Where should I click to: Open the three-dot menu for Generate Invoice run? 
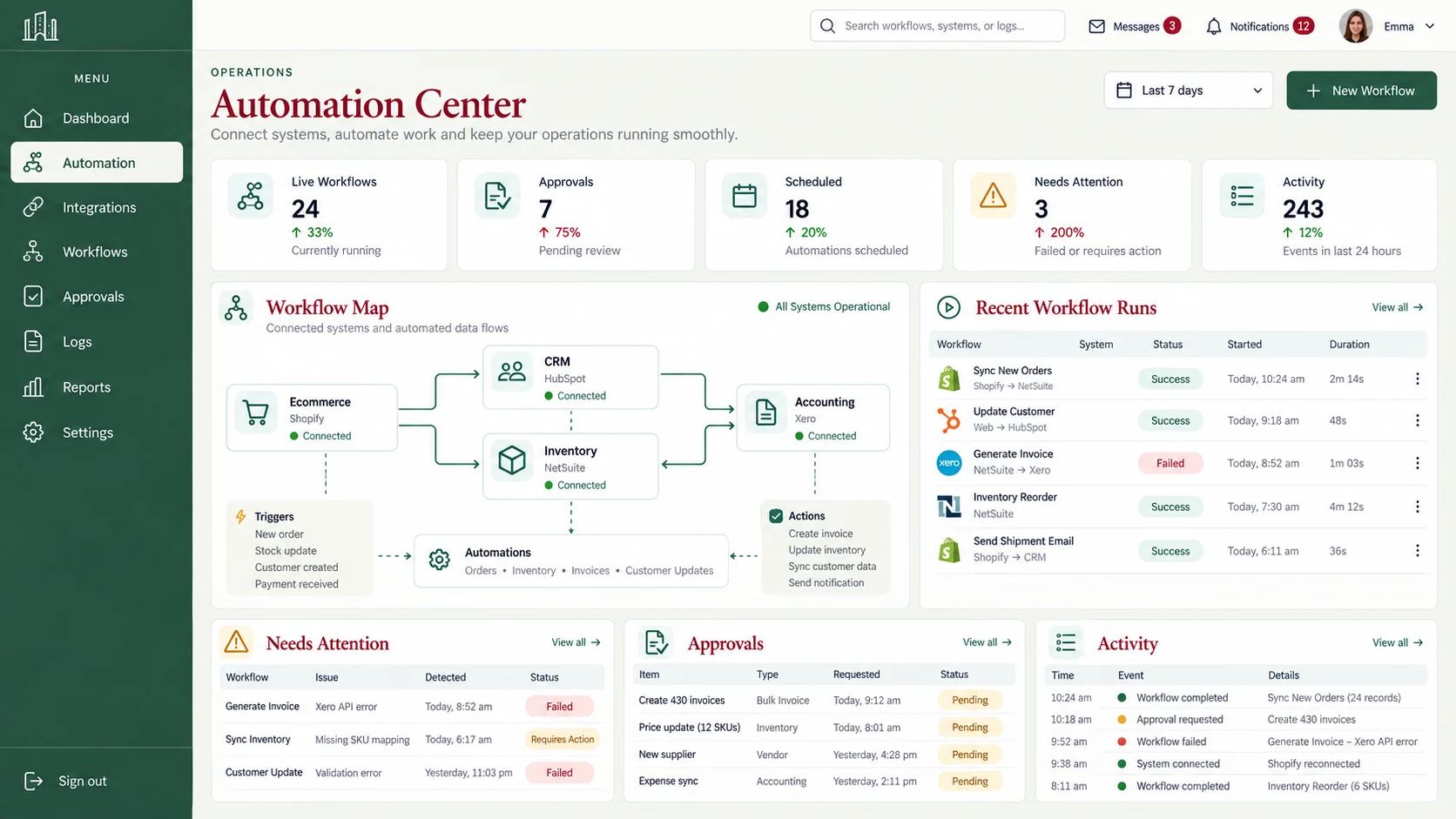1417,463
